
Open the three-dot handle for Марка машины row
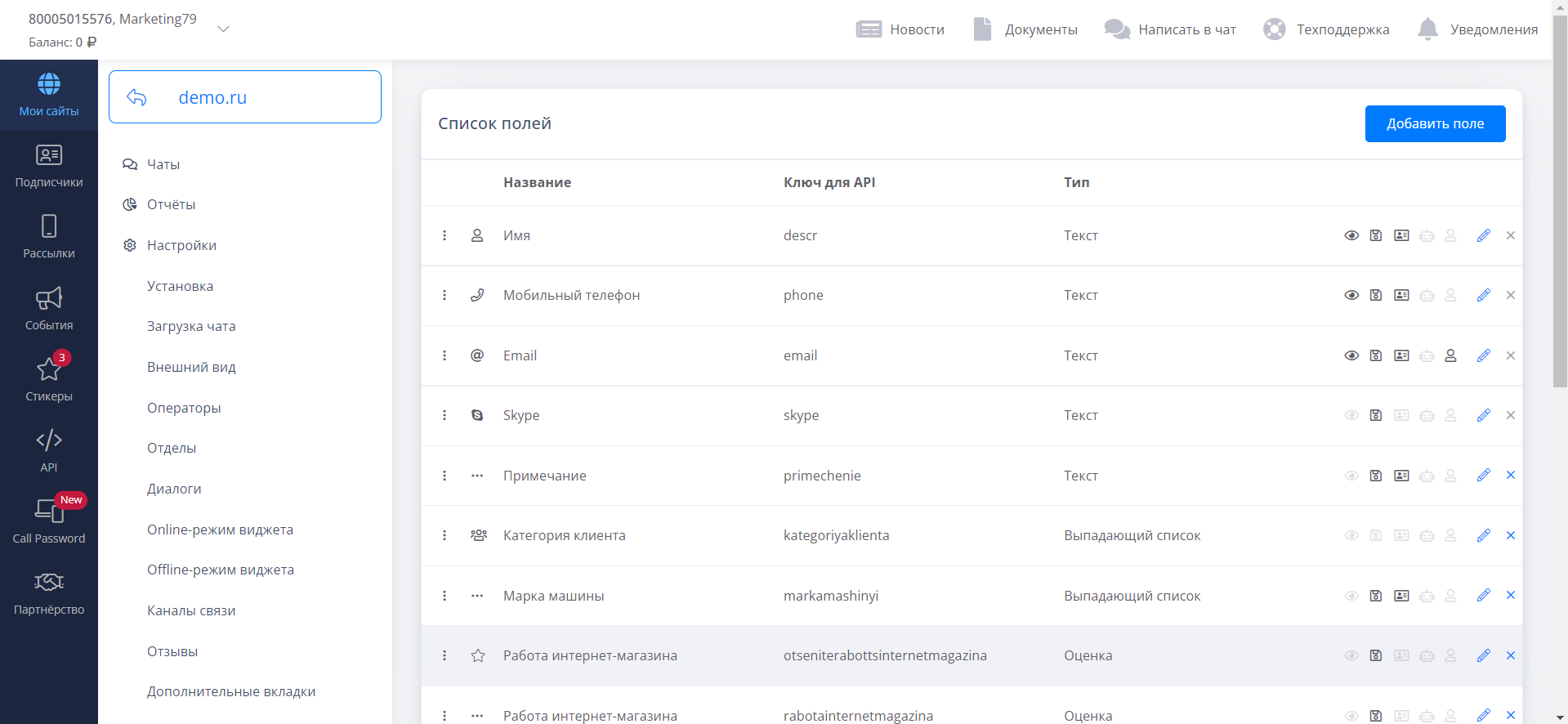444,596
